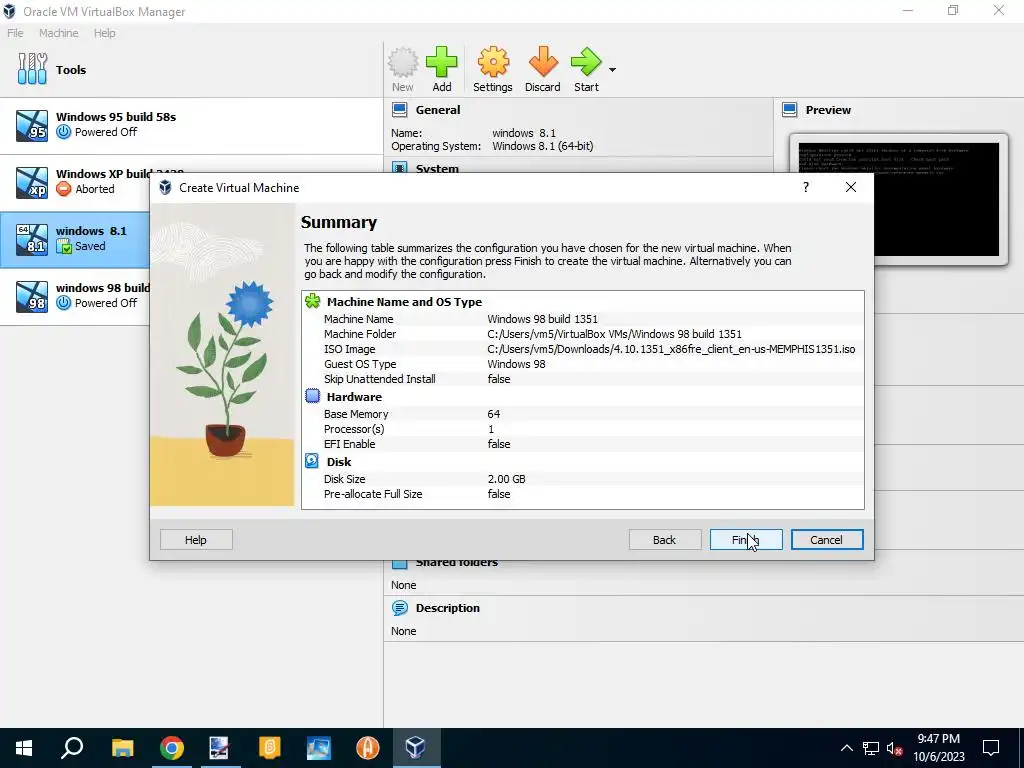Image resolution: width=1024 pixels, height=768 pixels.
Task: Open File Explorer from the taskbar
Action: (122, 748)
